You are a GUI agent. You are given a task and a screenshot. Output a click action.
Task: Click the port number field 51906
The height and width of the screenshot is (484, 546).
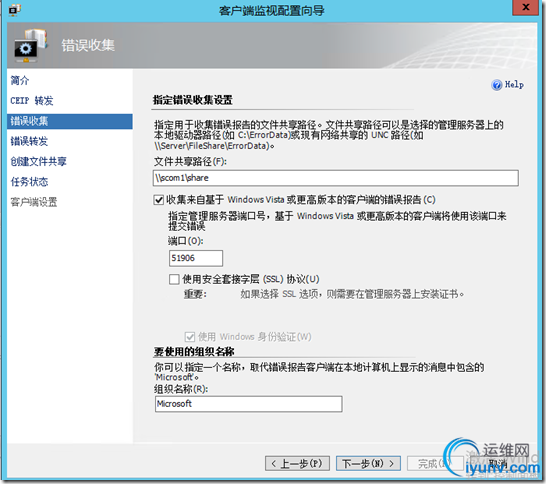[x=196, y=258]
